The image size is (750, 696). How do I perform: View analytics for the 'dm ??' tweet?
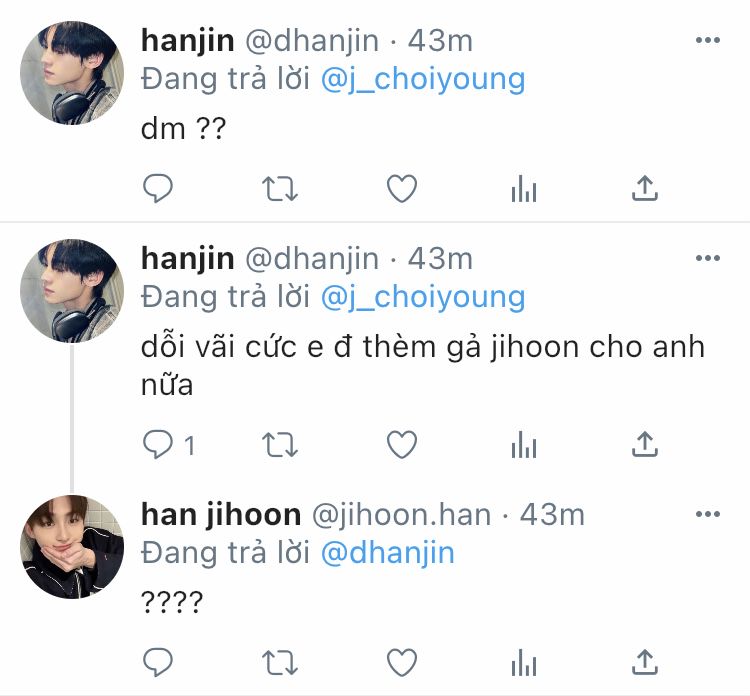(524, 188)
